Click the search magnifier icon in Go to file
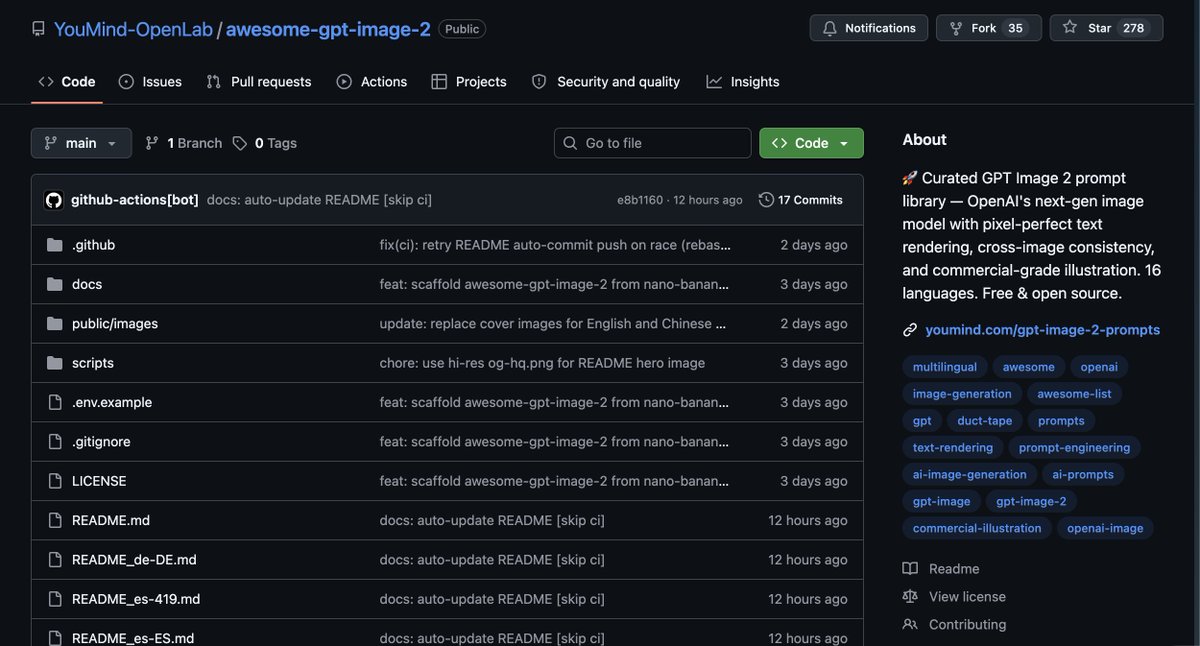The width and height of the screenshot is (1200, 646). [571, 143]
